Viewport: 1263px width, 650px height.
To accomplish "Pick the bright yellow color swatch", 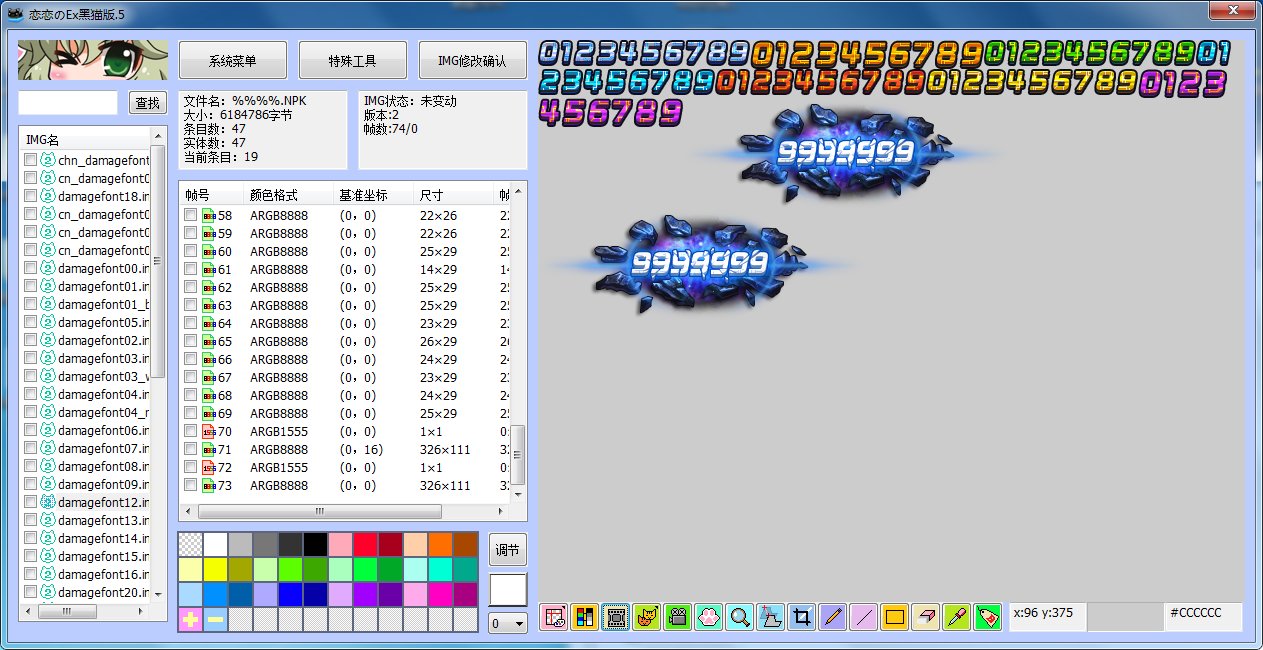I will pyautogui.click(x=215, y=570).
